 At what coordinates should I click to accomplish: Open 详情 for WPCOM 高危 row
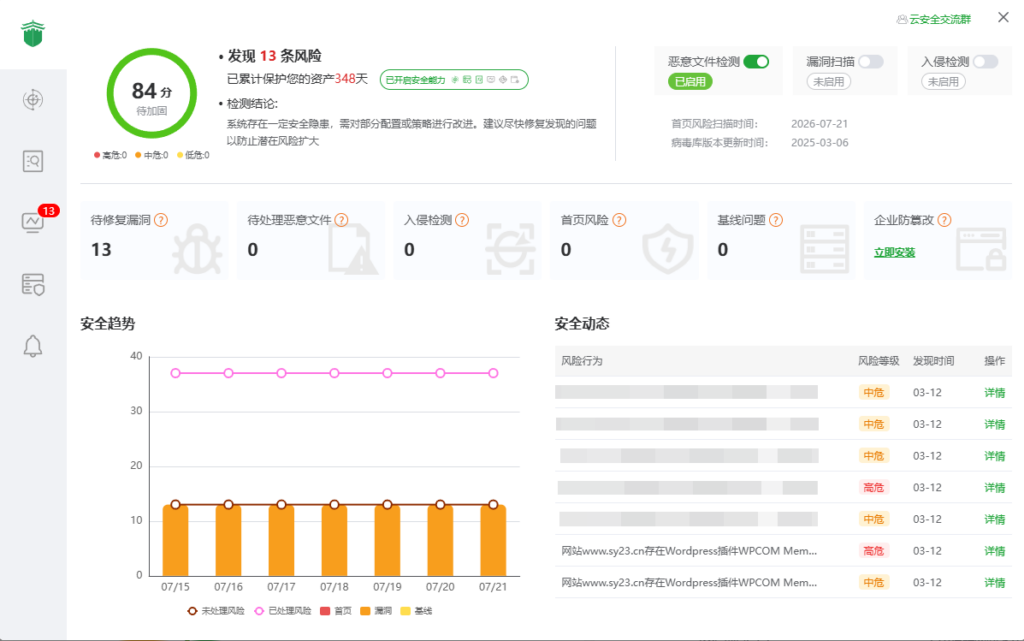coord(995,551)
